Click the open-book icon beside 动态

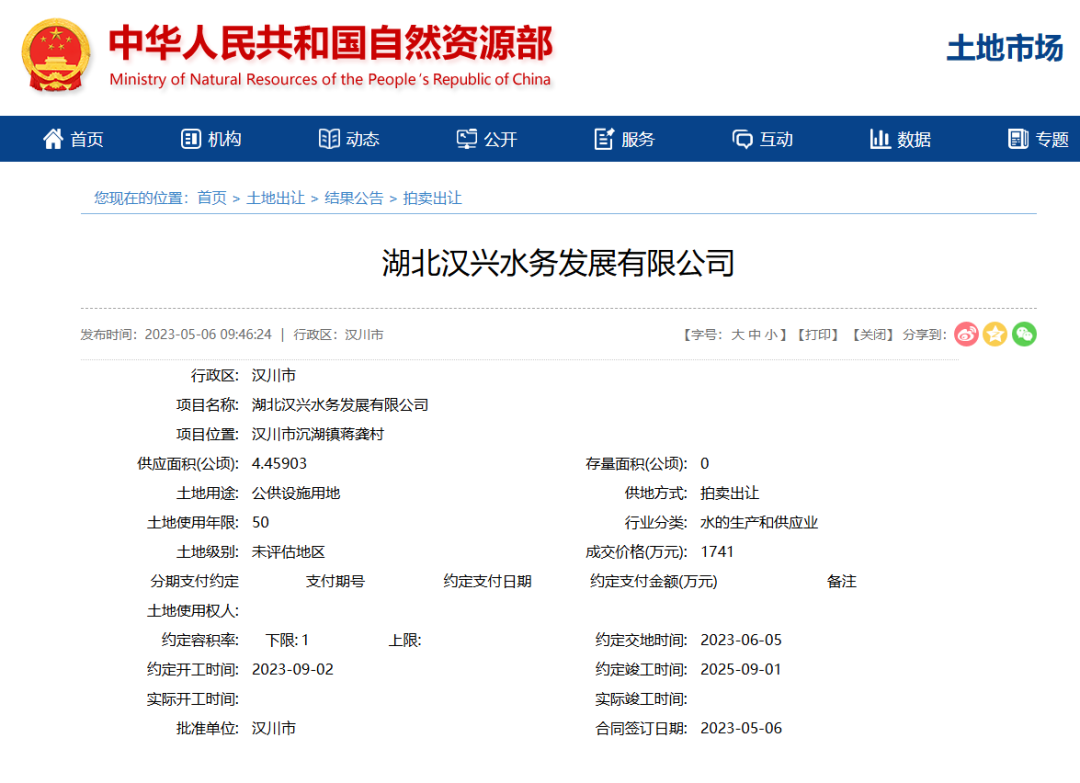pyautogui.click(x=329, y=139)
